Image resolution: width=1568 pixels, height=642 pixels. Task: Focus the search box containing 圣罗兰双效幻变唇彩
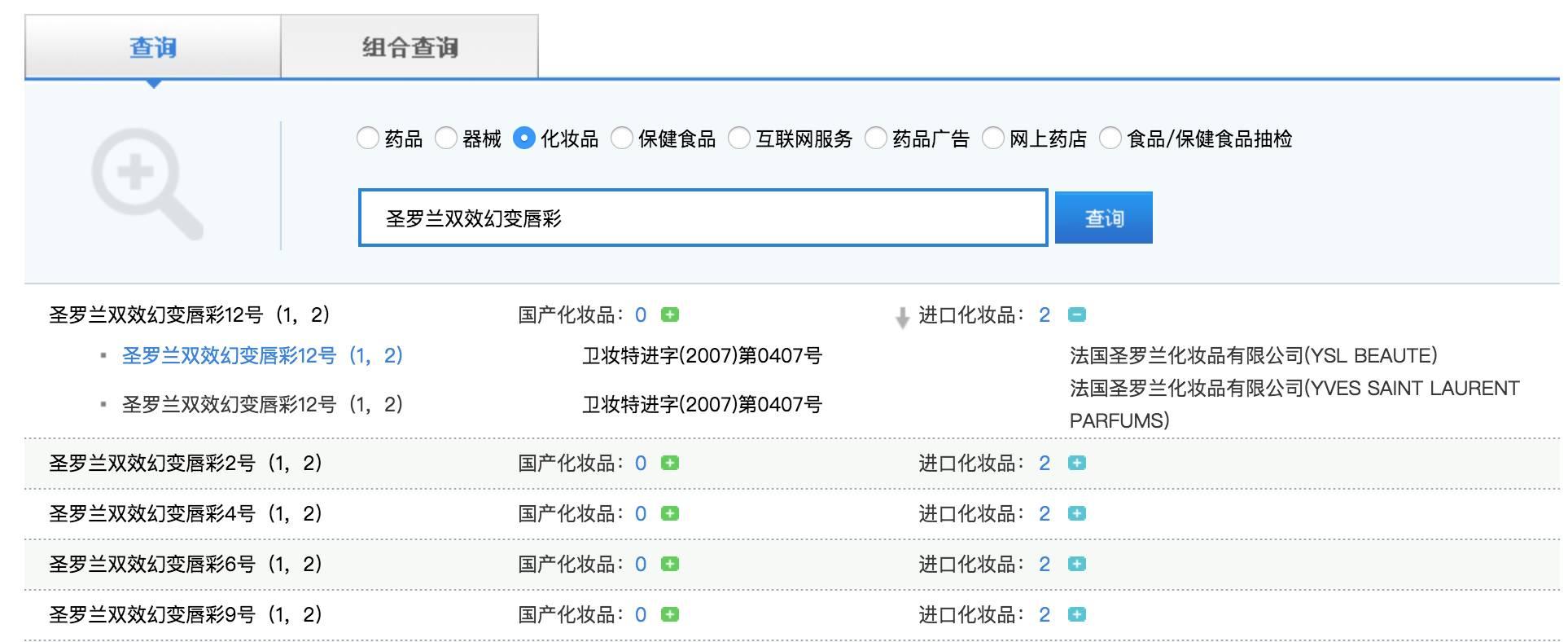pyautogui.click(x=703, y=218)
